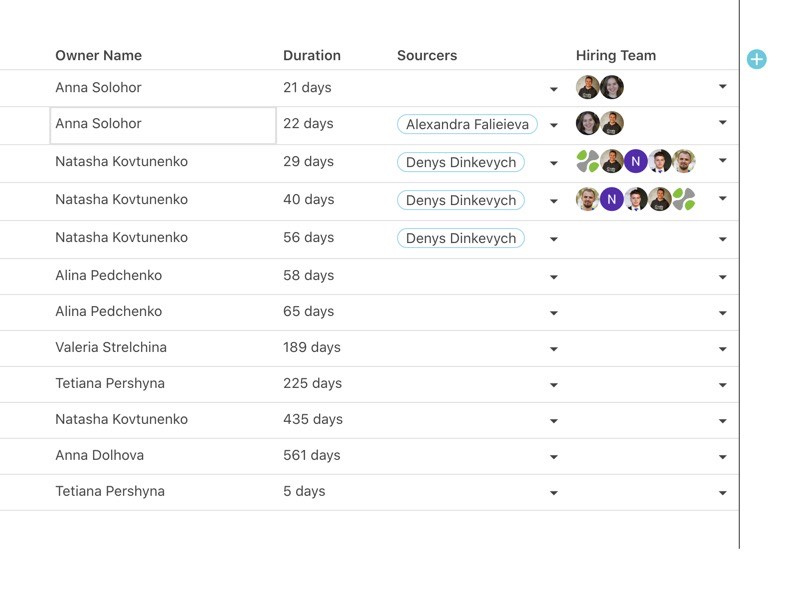Screen dimensions: 804x590
Task: Select the Anna Solohor cell with 22 days
Action: 163,125
